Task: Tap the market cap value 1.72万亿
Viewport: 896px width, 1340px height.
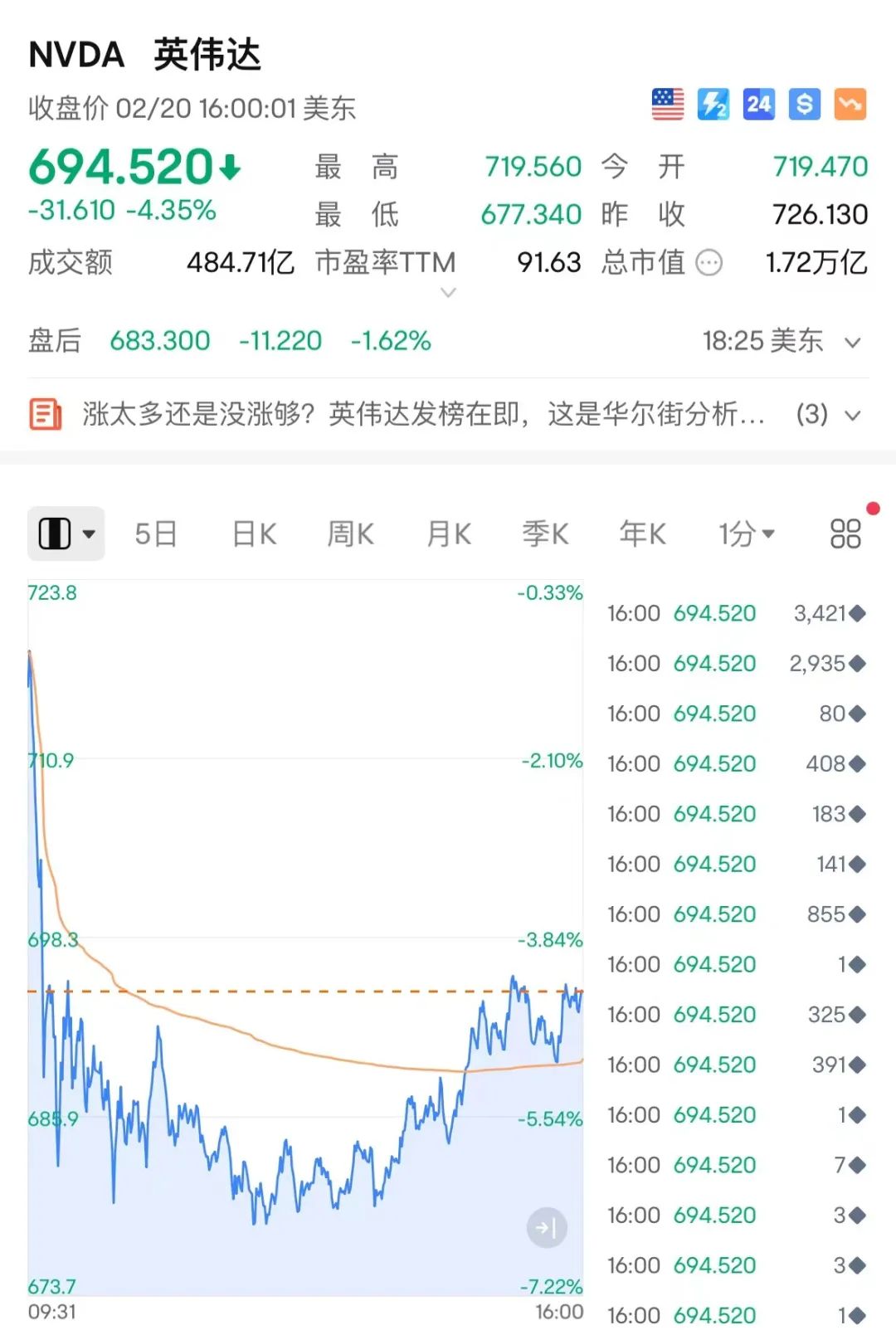Action: click(x=816, y=263)
